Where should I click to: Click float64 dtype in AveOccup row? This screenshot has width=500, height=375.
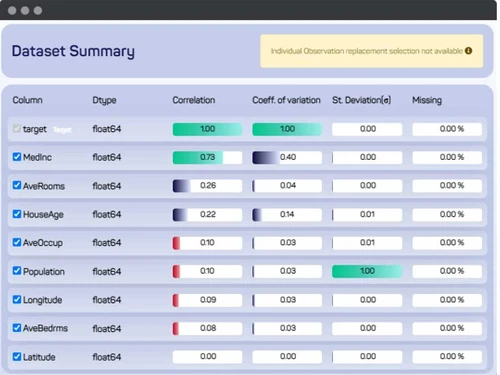coord(107,243)
